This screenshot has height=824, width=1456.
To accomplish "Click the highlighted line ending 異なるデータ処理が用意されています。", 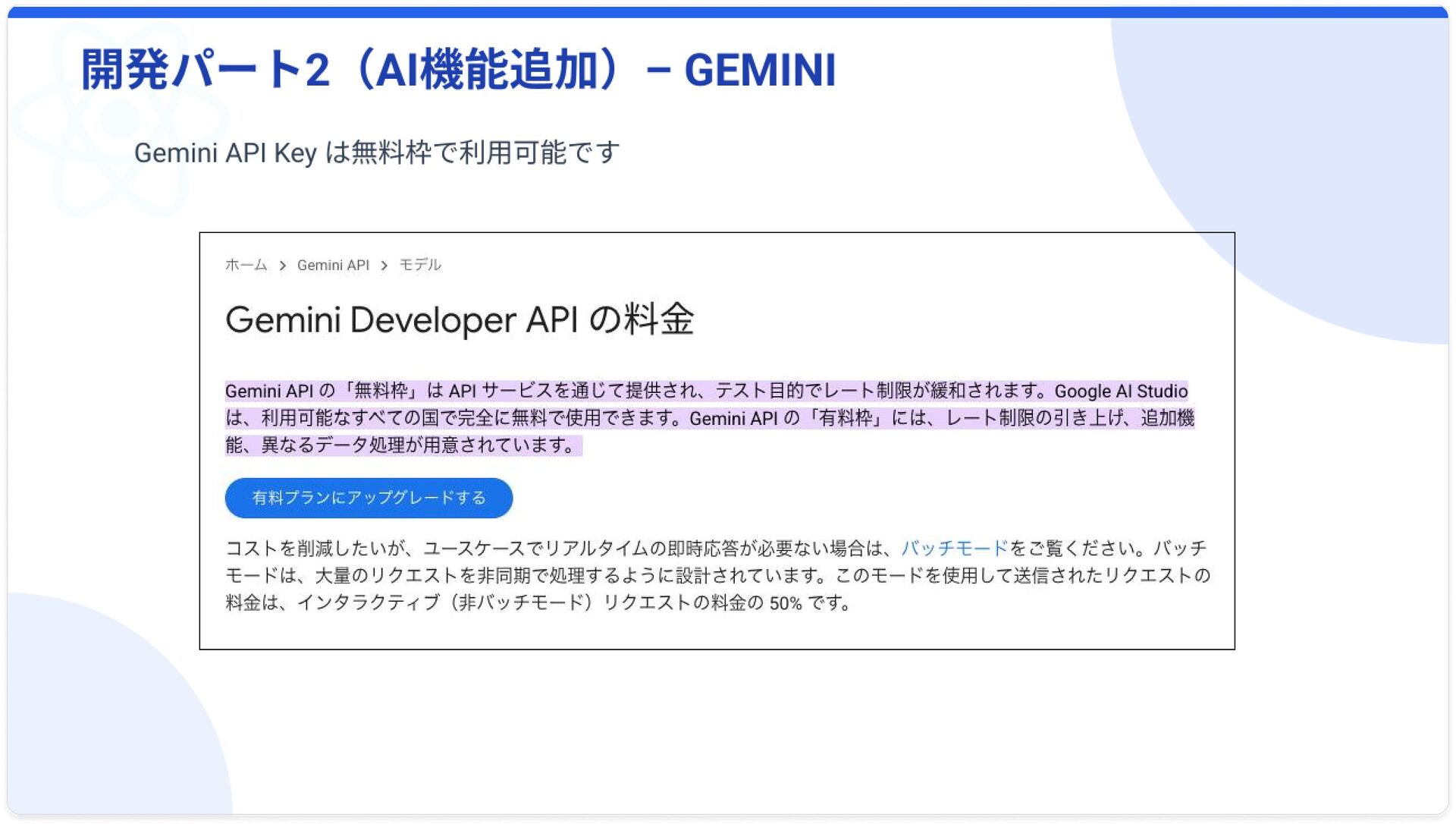I will (403, 445).
